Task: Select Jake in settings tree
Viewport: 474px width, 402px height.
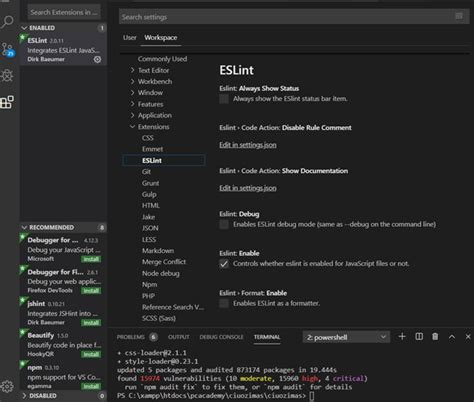Action: click(148, 217)
